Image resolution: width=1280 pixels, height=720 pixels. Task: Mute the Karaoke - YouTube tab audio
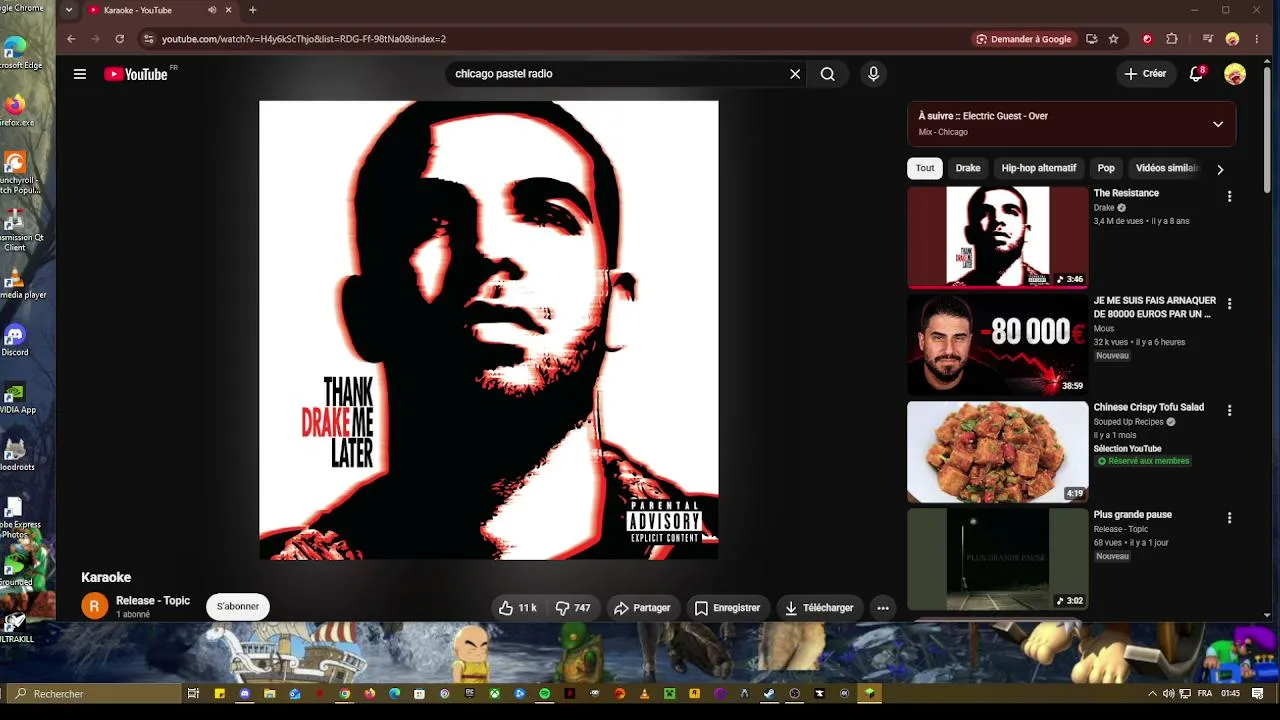pyautogui.click(x=212, y=10)
